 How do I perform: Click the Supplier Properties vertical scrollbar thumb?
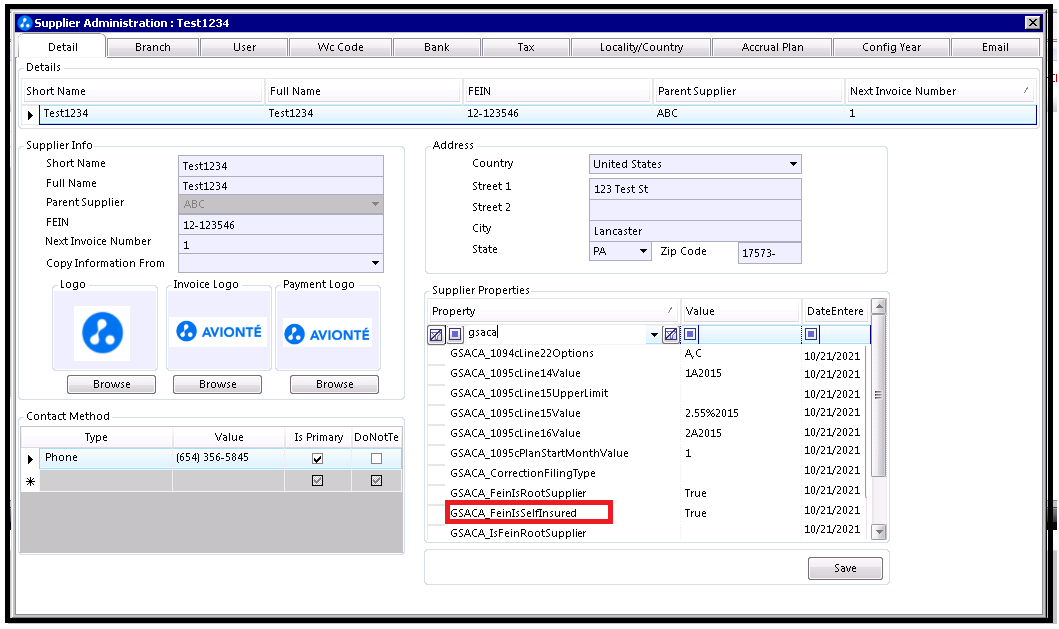point(878,395)
